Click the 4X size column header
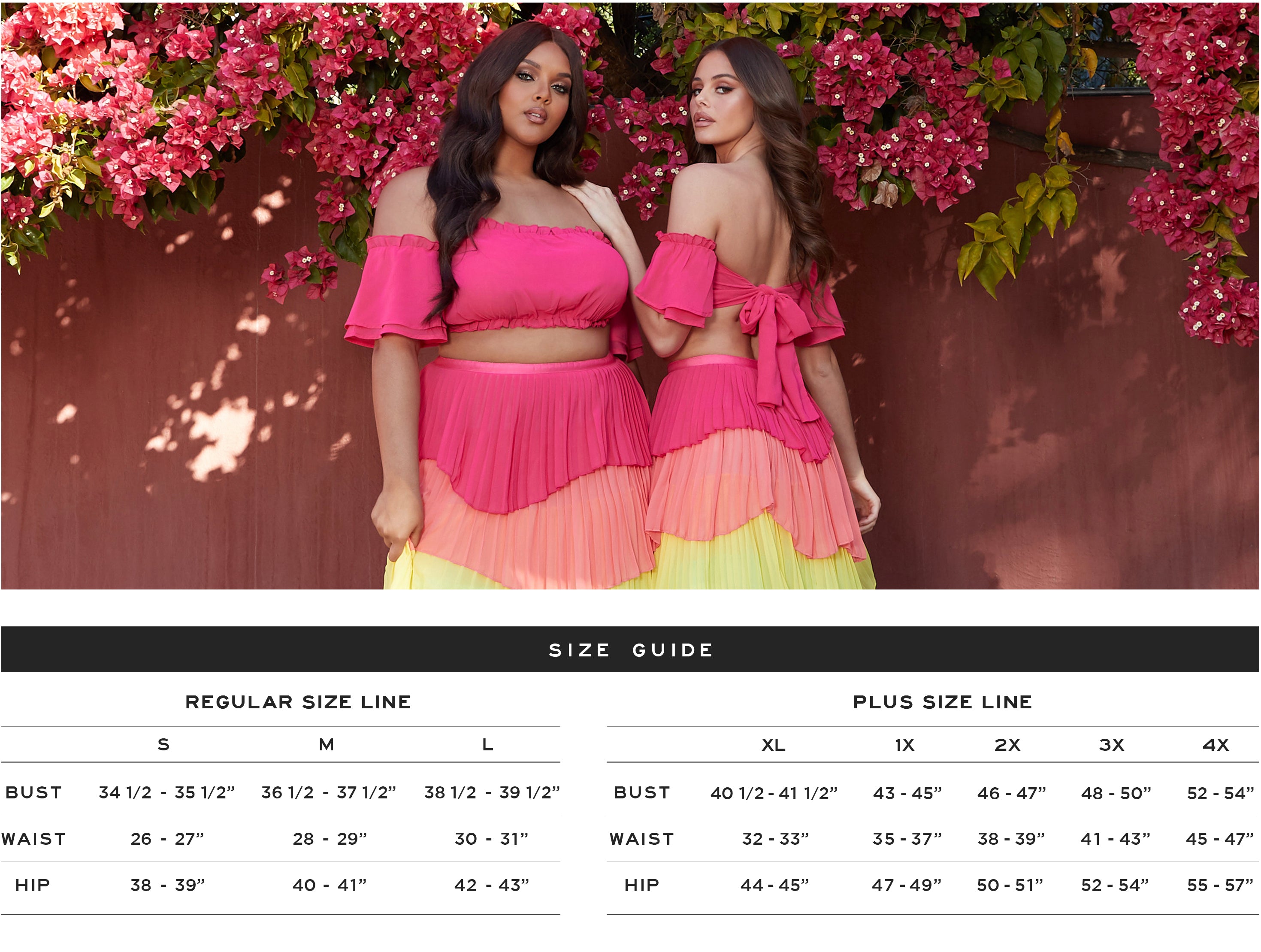The height and width of the screenshot is (952, 1261). click(x=1216, y=744)
